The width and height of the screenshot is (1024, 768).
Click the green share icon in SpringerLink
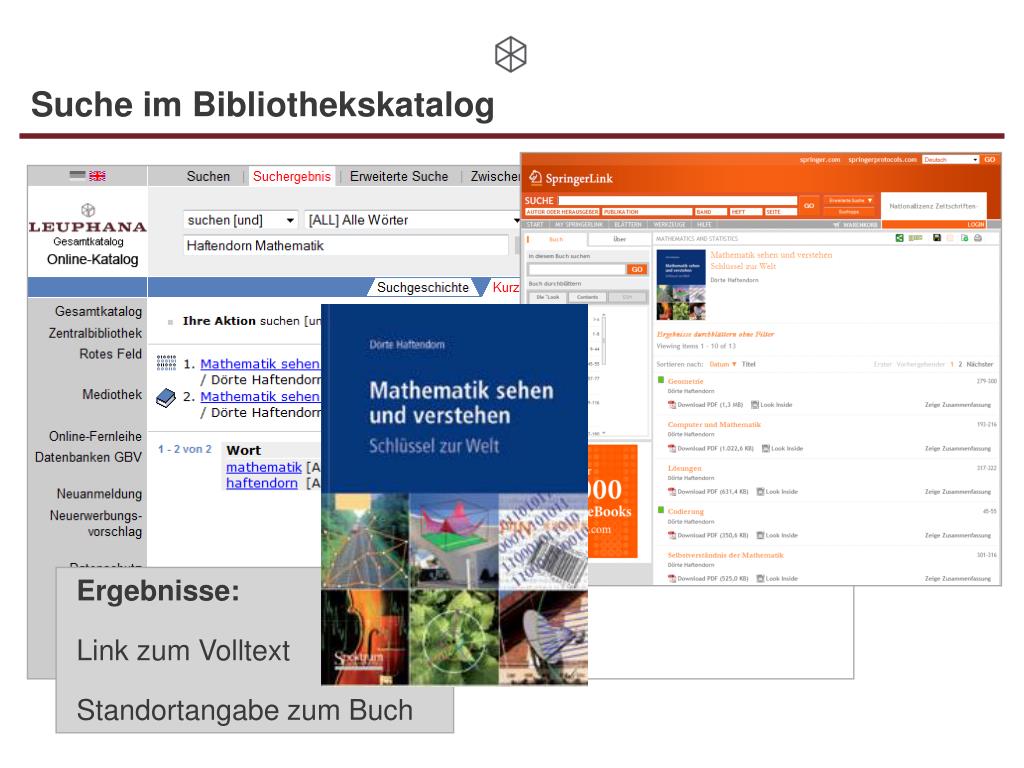(899, 238)
